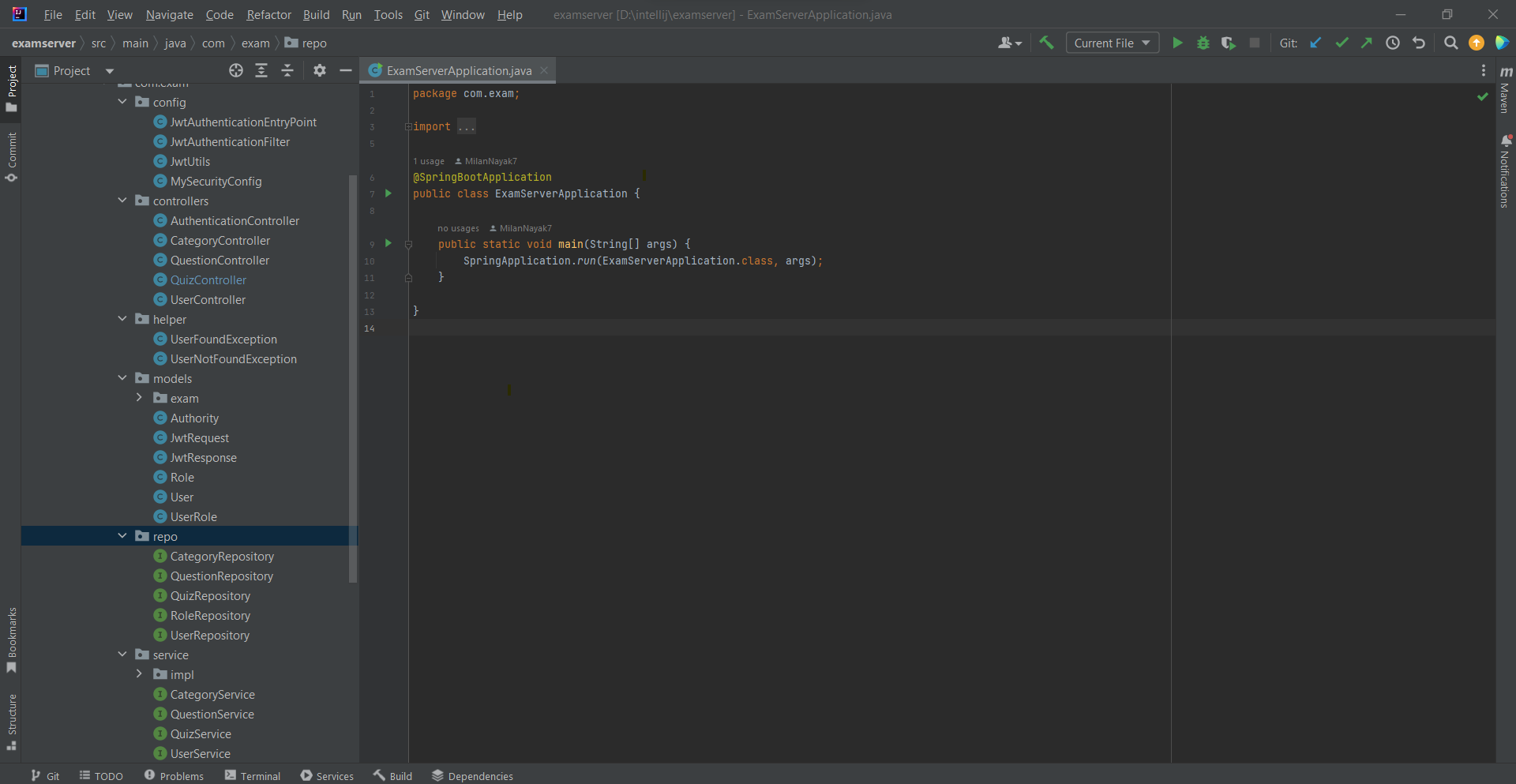This screenshot has width=1516, height=784.
Task: Run with coverage using the shield icon
Action: click(1229, 43)
